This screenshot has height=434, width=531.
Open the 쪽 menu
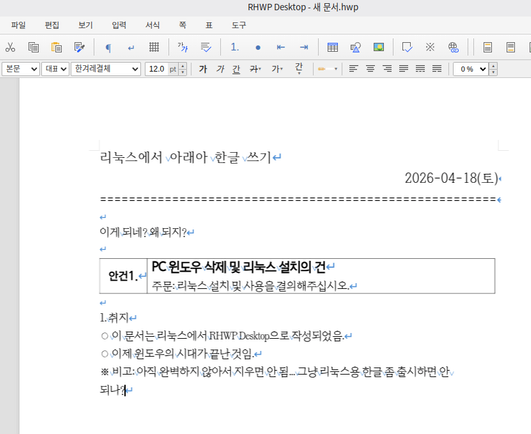point(183,25)
